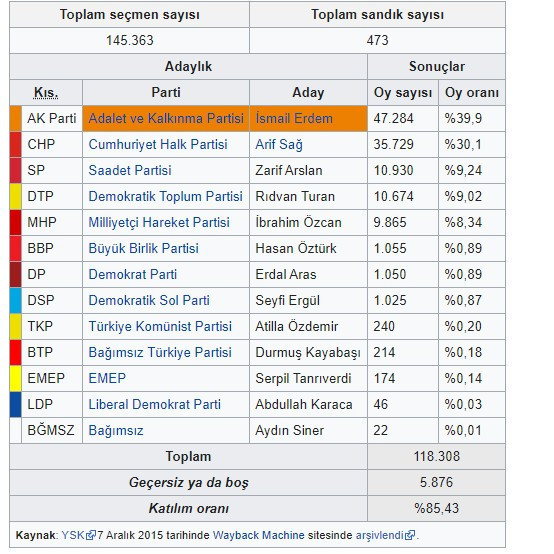554x554 pixels.
Task: Follow the Demokratik Toplum Partisi link
Action: (x=165, y=196)
